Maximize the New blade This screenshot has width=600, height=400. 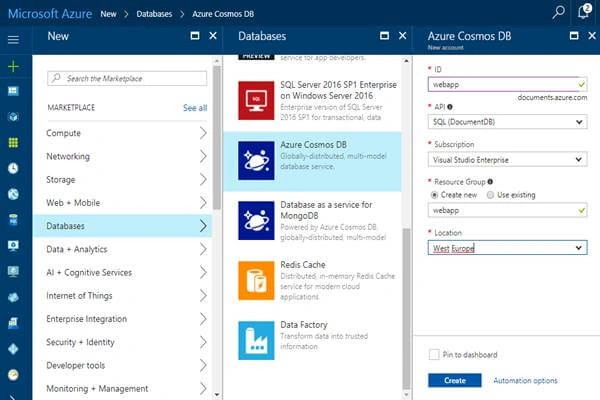(195, 36)
